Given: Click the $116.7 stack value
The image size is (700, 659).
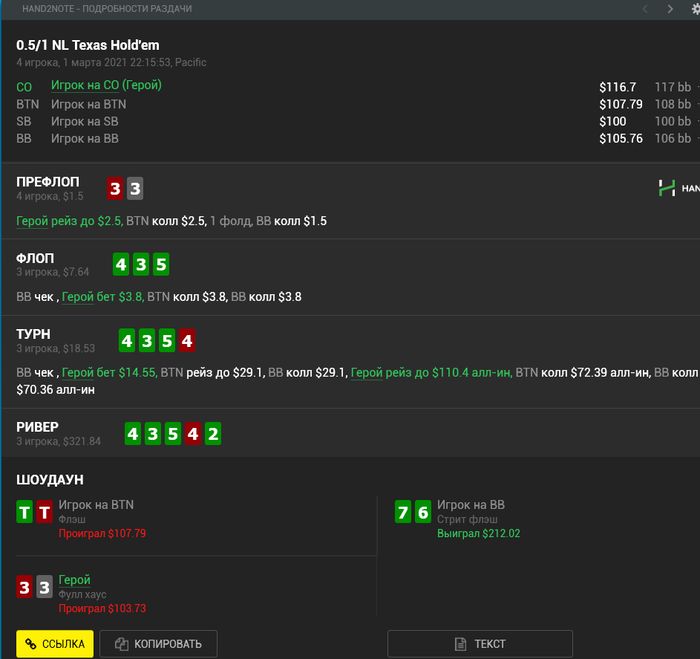Looking at the screenshot, I should point(617,87).
